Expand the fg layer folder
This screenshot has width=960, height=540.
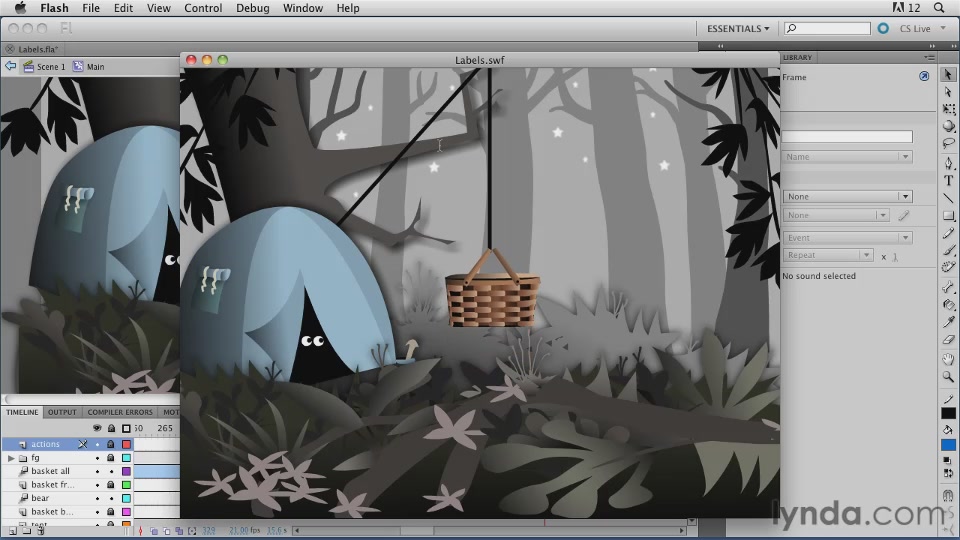(x=11, y=457)
